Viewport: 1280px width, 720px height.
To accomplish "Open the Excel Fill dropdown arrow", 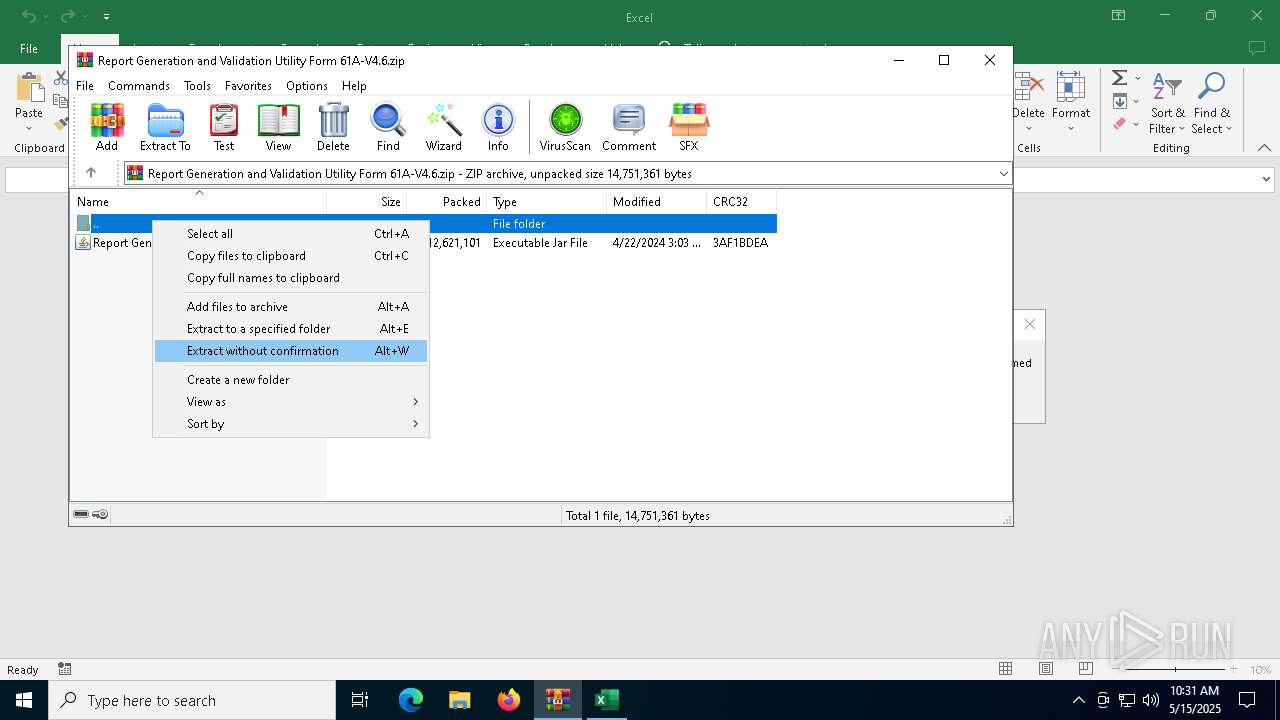I will click(1138, 101).
